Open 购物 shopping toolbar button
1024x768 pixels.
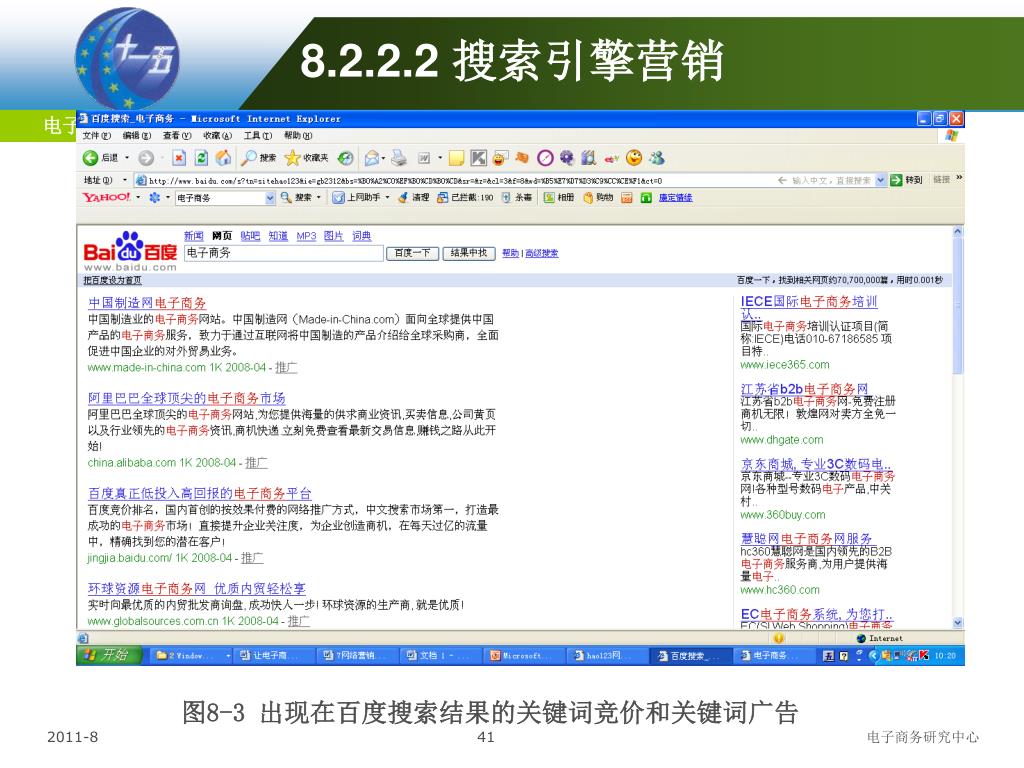[x=598, y=197]
